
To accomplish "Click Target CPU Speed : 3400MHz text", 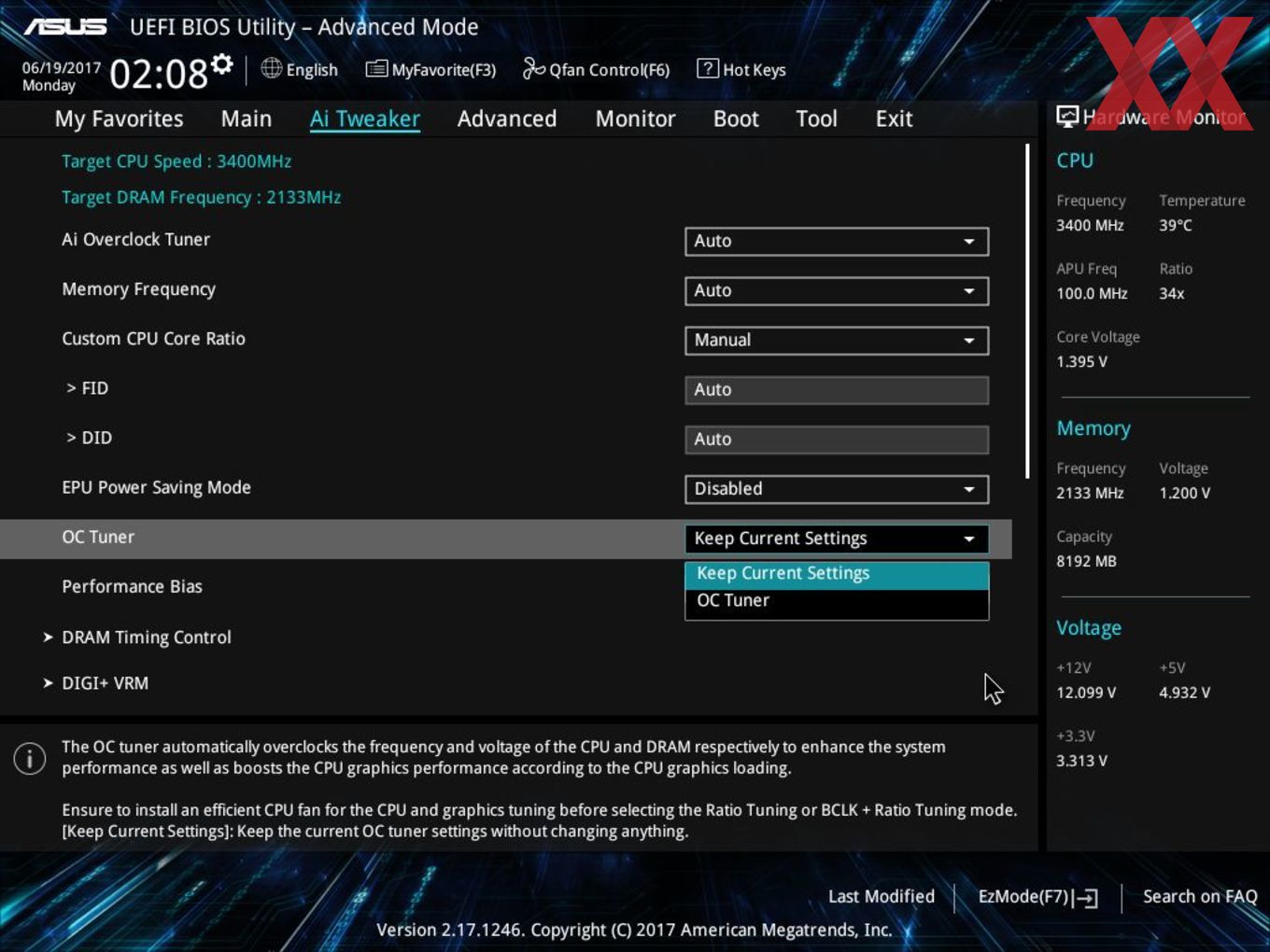I will click(x=176, y=161).
